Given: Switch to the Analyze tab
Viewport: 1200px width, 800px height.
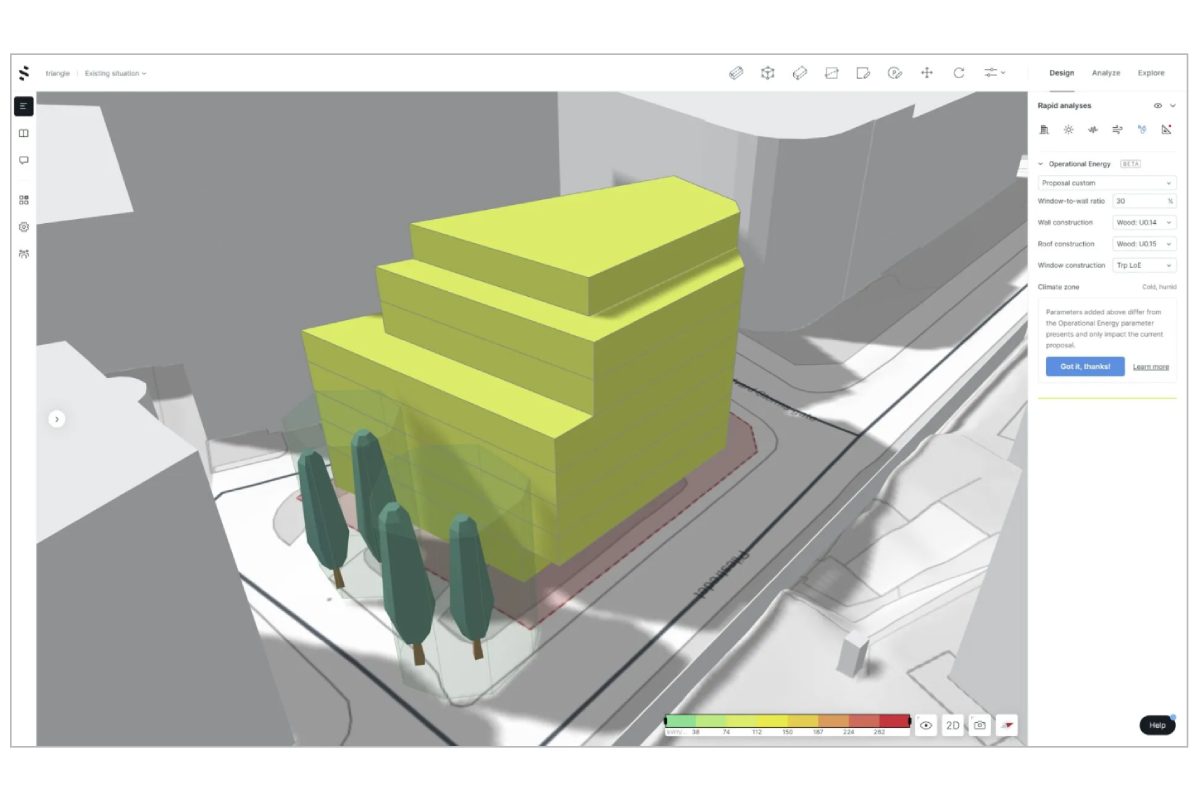Looking at the screenshot, I should (1105, 73).
